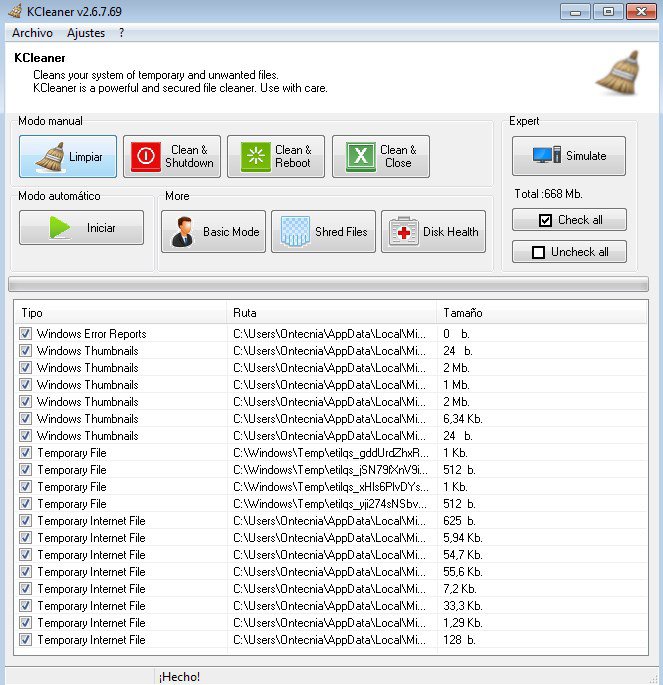Toggle checkbox for Temporary Internet File 7,2 Kb
The image size is (663, 685).
(x=25, y=589)
